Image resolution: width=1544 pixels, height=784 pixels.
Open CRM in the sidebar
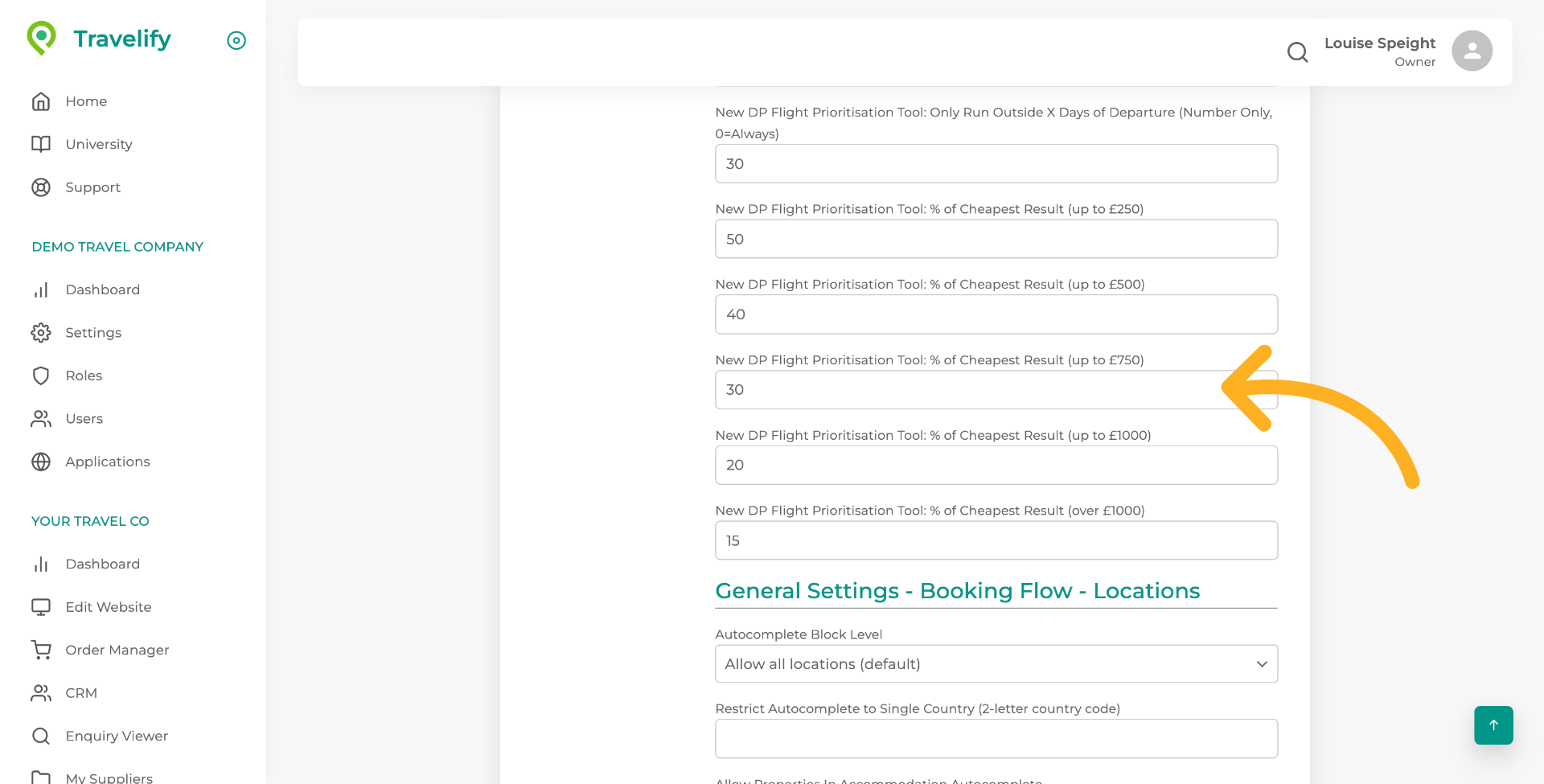pyautogui.click(x=81, y=693)
